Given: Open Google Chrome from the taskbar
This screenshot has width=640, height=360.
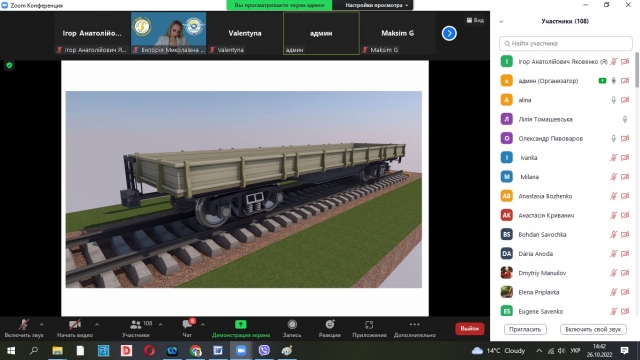Looking at the screenshot, I should click(196, 351).
